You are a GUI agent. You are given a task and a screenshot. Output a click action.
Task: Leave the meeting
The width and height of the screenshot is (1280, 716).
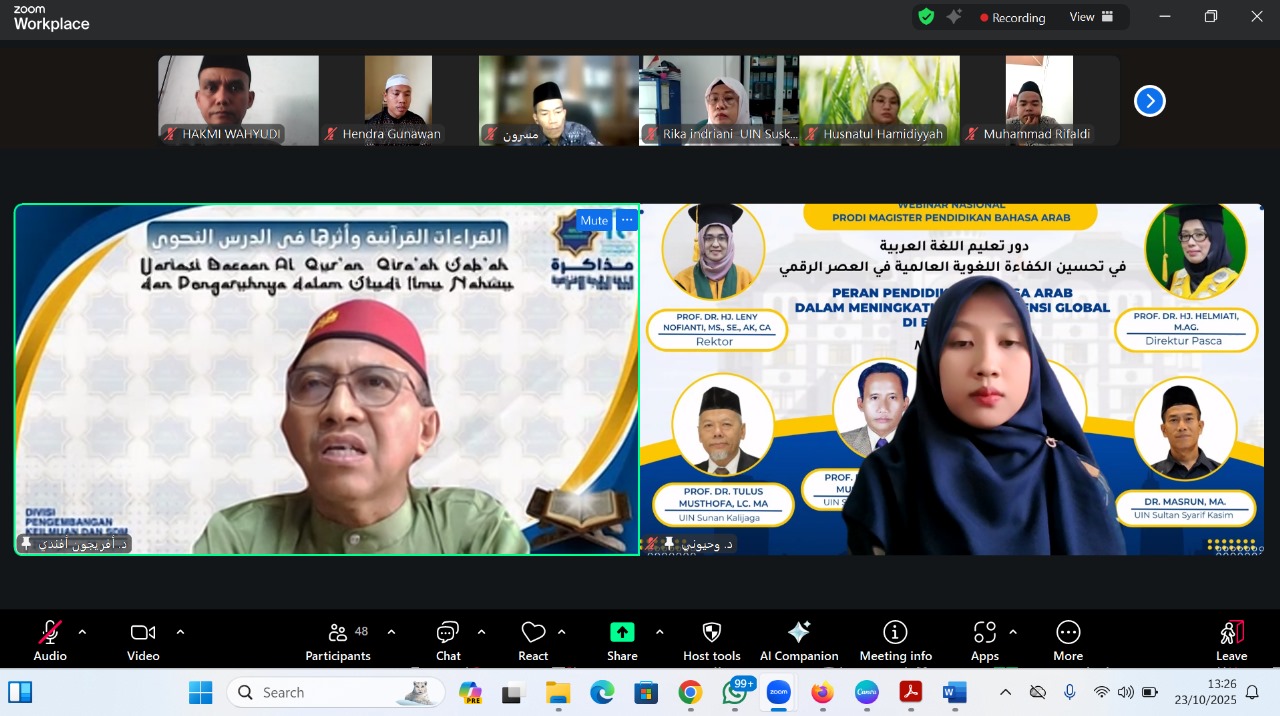coord(1231,640)
